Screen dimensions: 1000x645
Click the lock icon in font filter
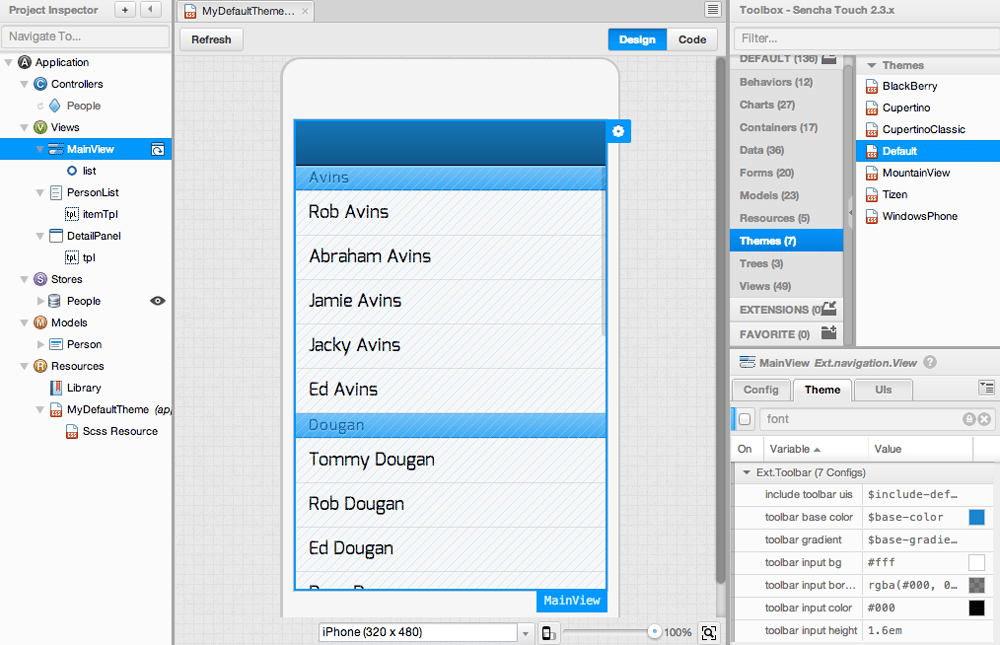pyautogui.click(x=969, y=419)
